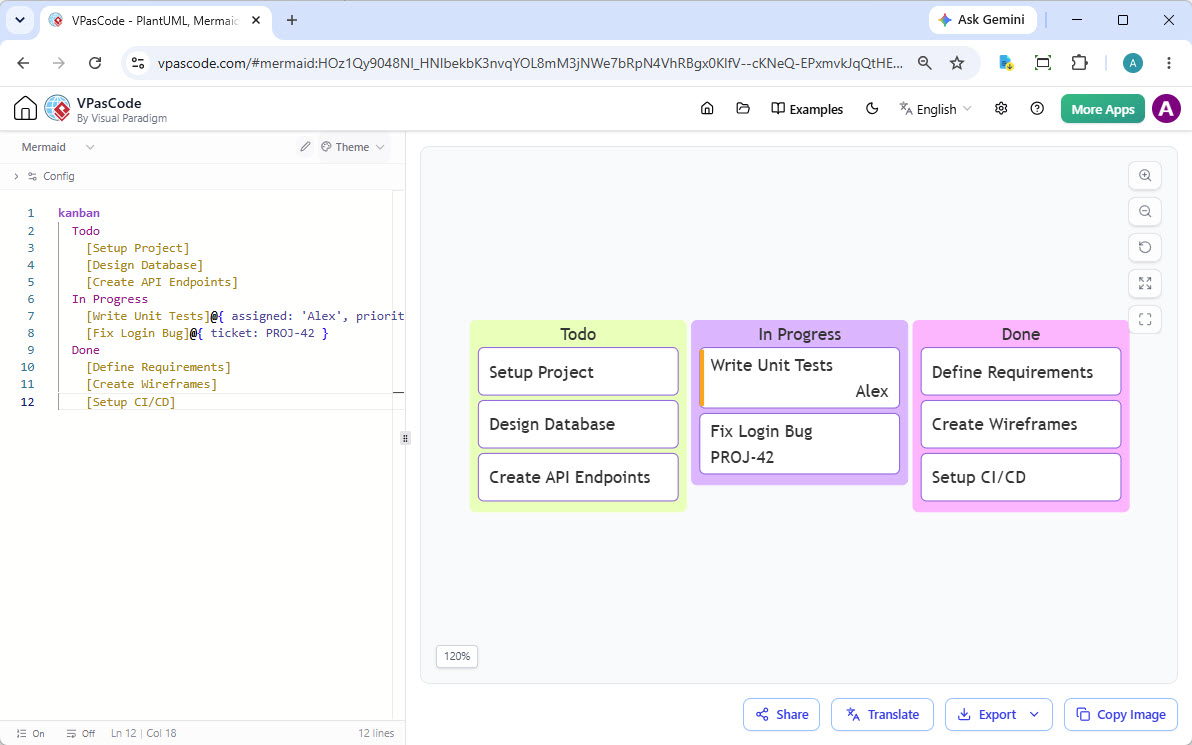Viewport: 1192px width, 745px height.
Task: Click the small home icon in header toolbar
Action: tap(707, 109)
